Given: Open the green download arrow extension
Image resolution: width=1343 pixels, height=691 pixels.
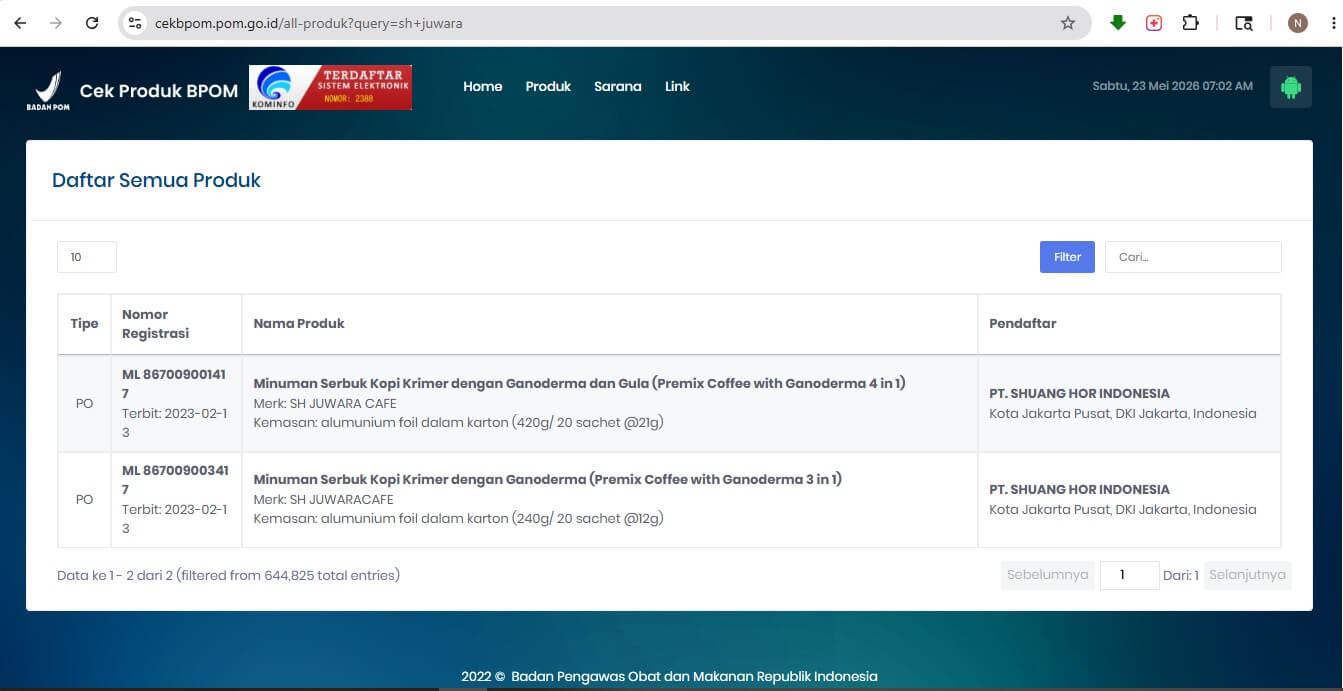Looking at the screenshot, I should coord(1118,23).
